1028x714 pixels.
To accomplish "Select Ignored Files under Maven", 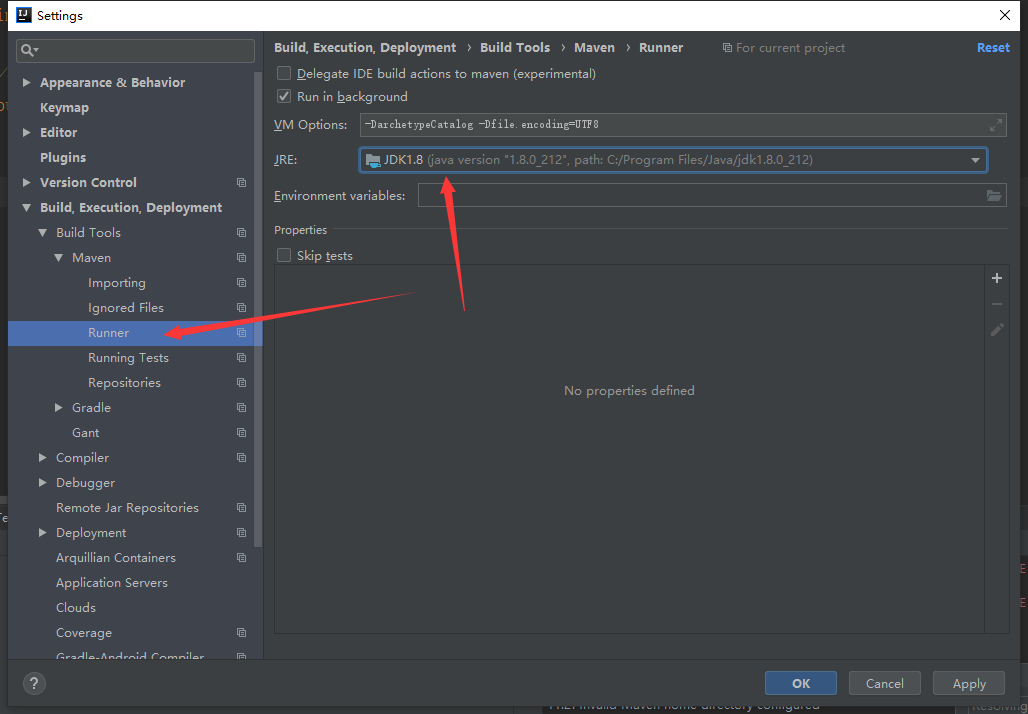I will pyautogui.click(x=126, y=307).
